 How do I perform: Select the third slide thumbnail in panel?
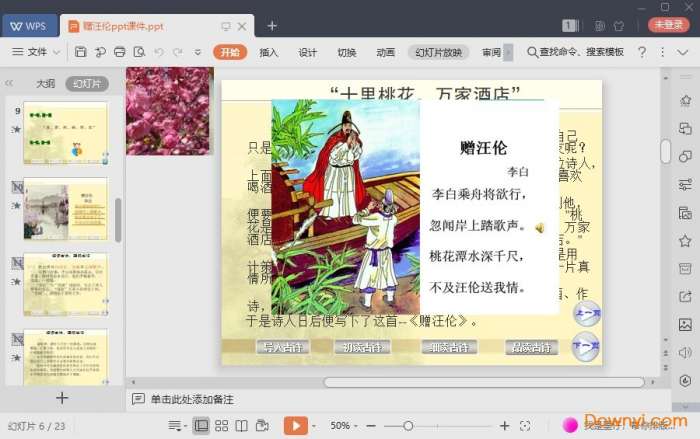(66, 284)
